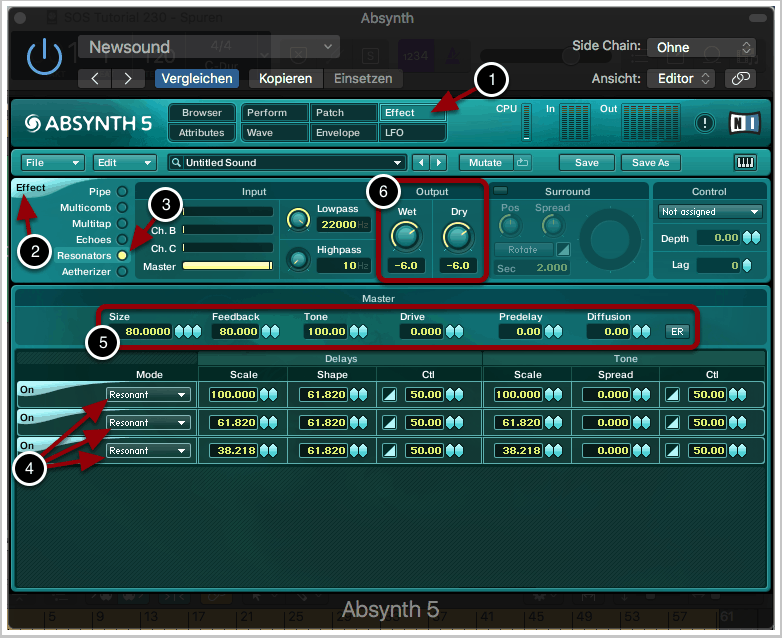Click the Save As button
Image resolution: width=782 pixels, height=638 pixels.
click(649, 162)
